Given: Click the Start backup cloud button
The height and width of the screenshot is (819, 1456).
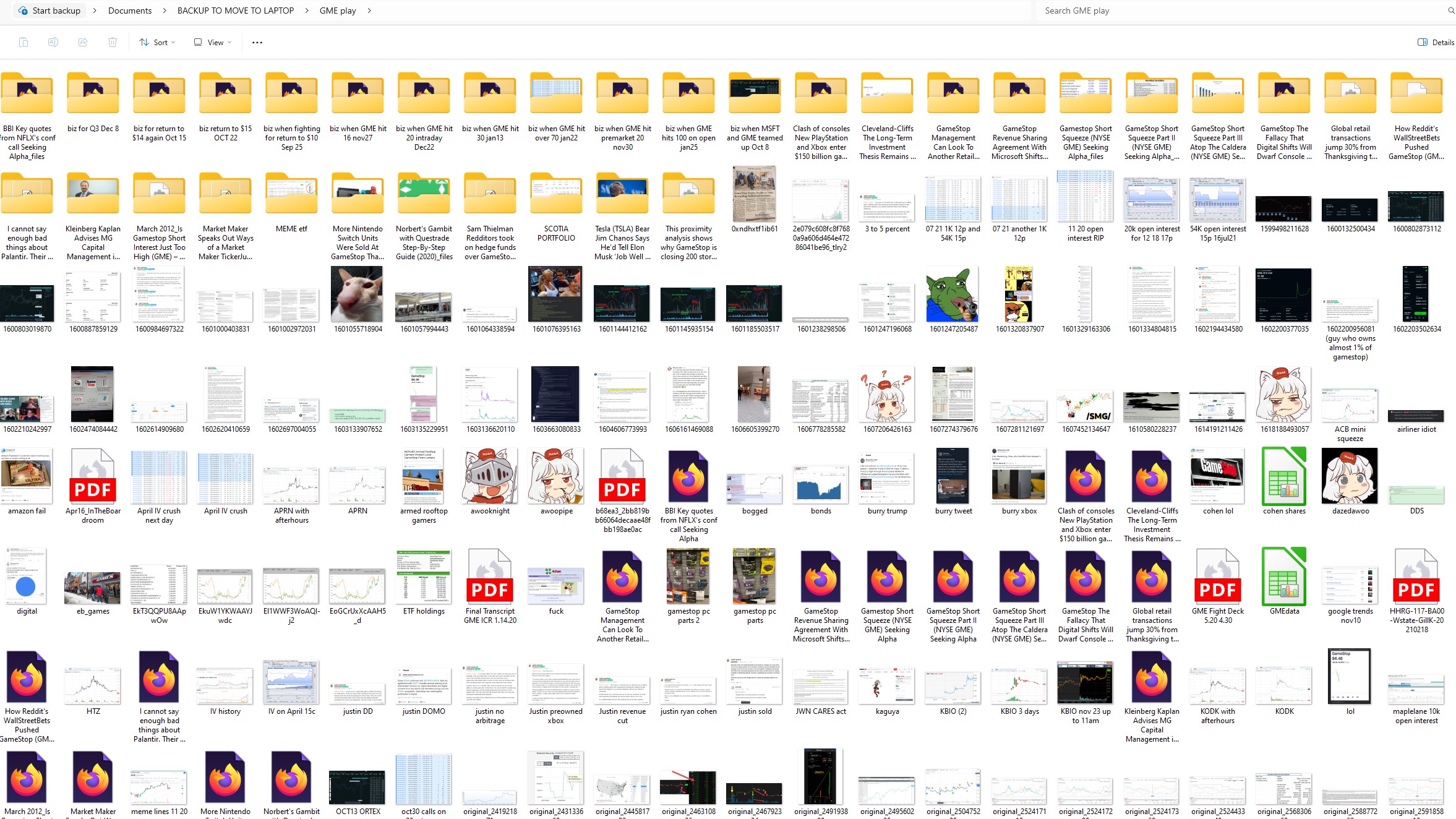Looking at the screenshot, I should coord(49,11).
